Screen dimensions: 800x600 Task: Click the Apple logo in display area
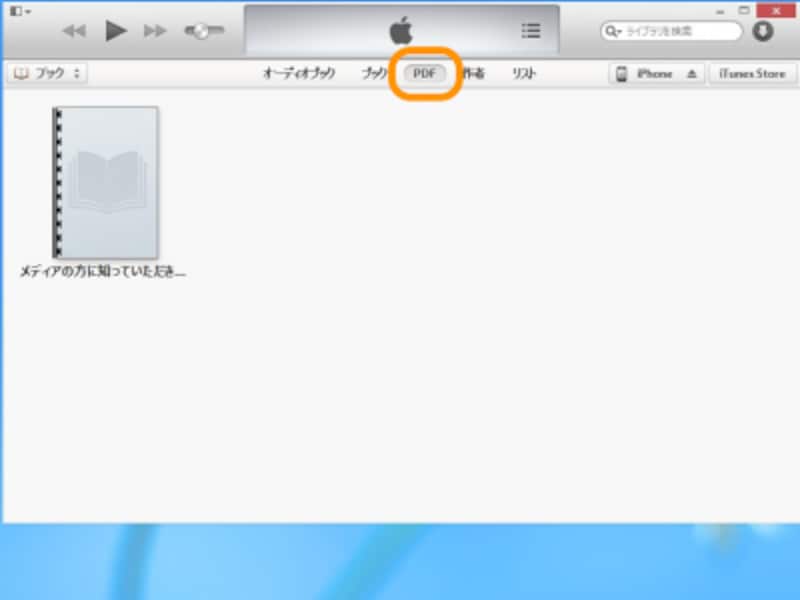(401, 31)
